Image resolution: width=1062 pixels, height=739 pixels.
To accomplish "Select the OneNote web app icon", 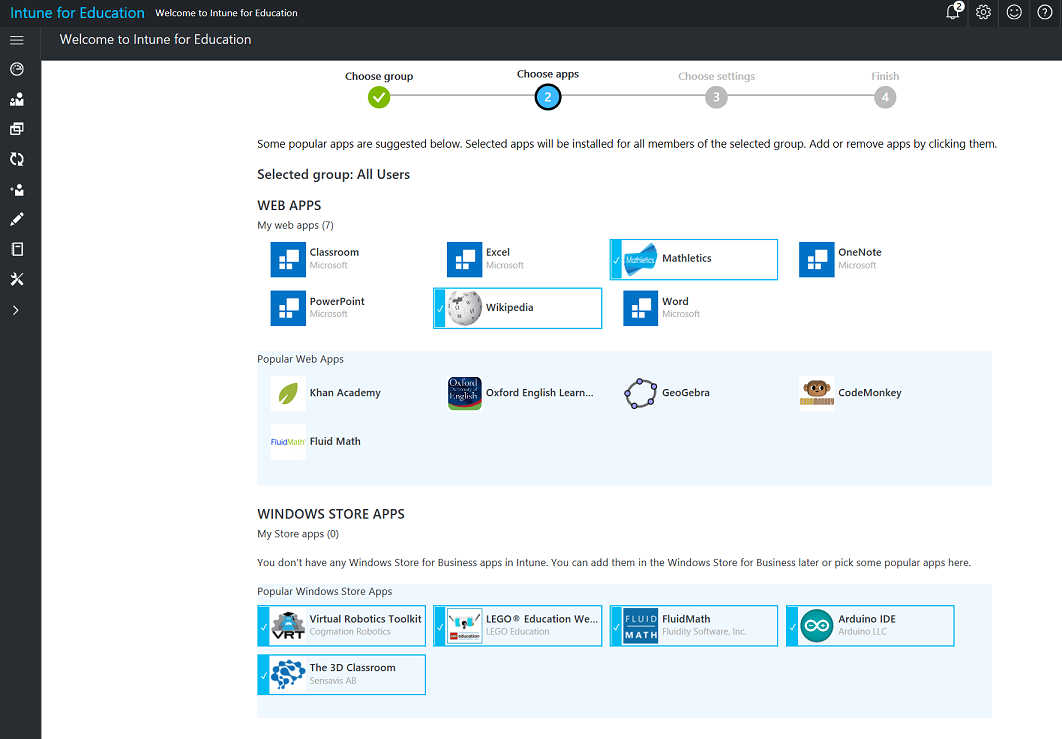I will (817, 259).
